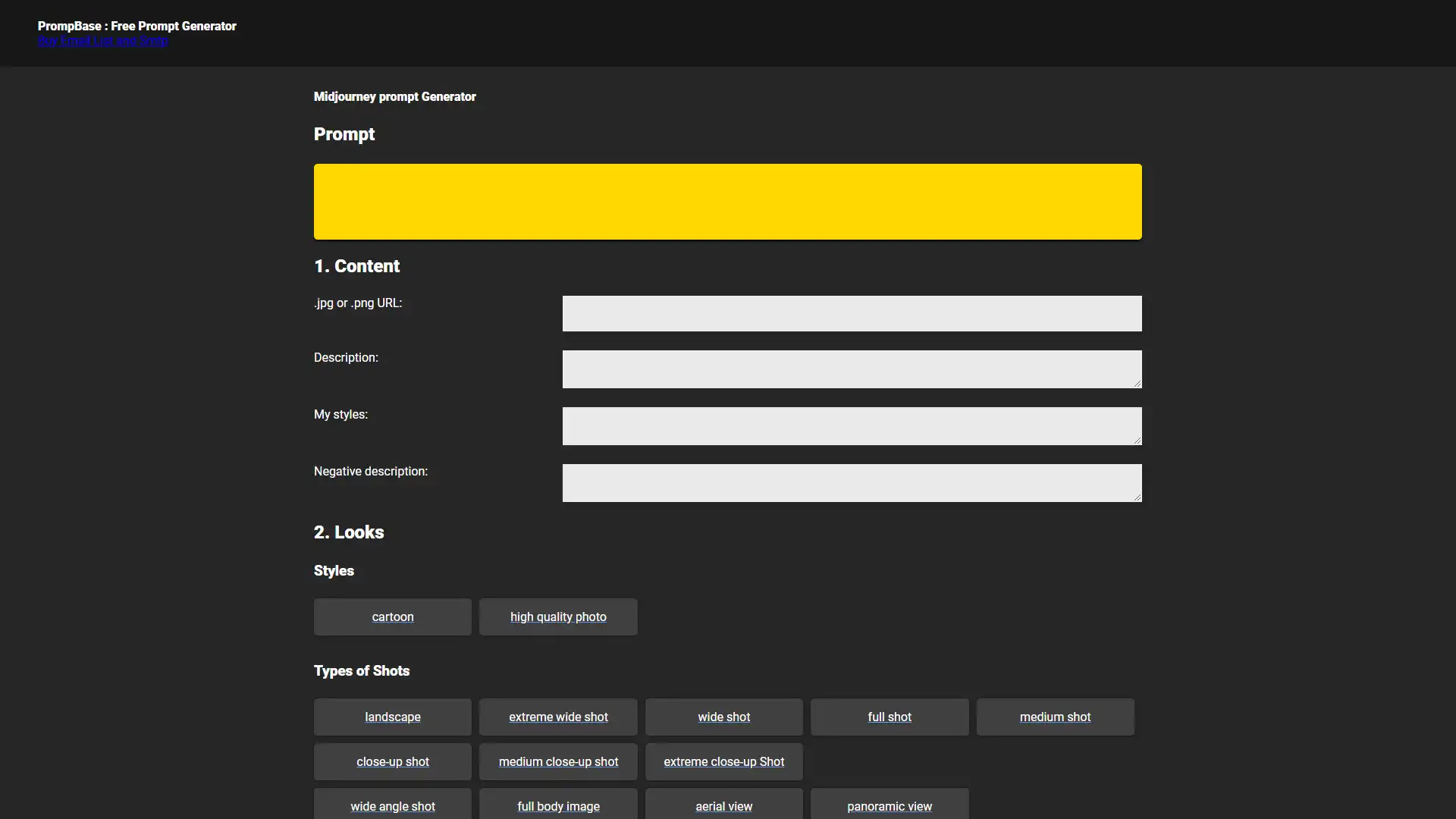Click the Description input field
Viewport: 1456px width, 819px height.
click(x=851, y=369)
